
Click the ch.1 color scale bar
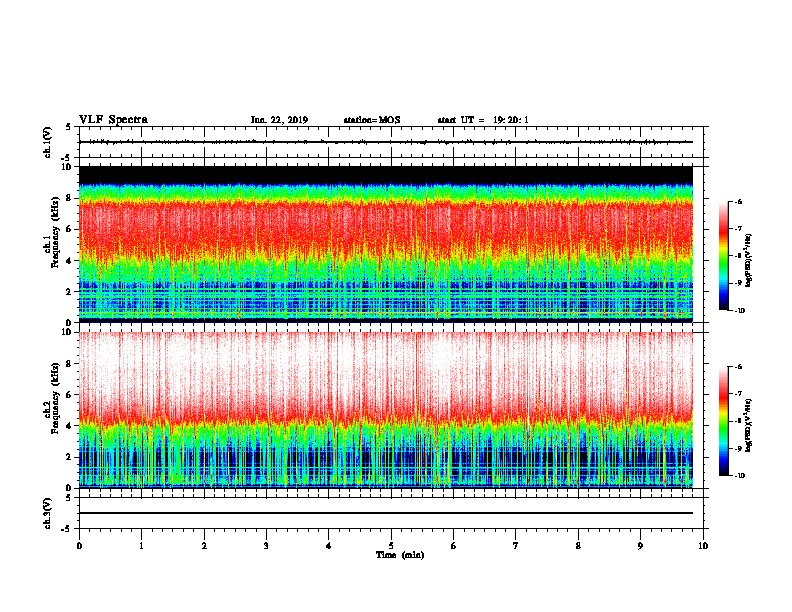click(x=723, y=256)
